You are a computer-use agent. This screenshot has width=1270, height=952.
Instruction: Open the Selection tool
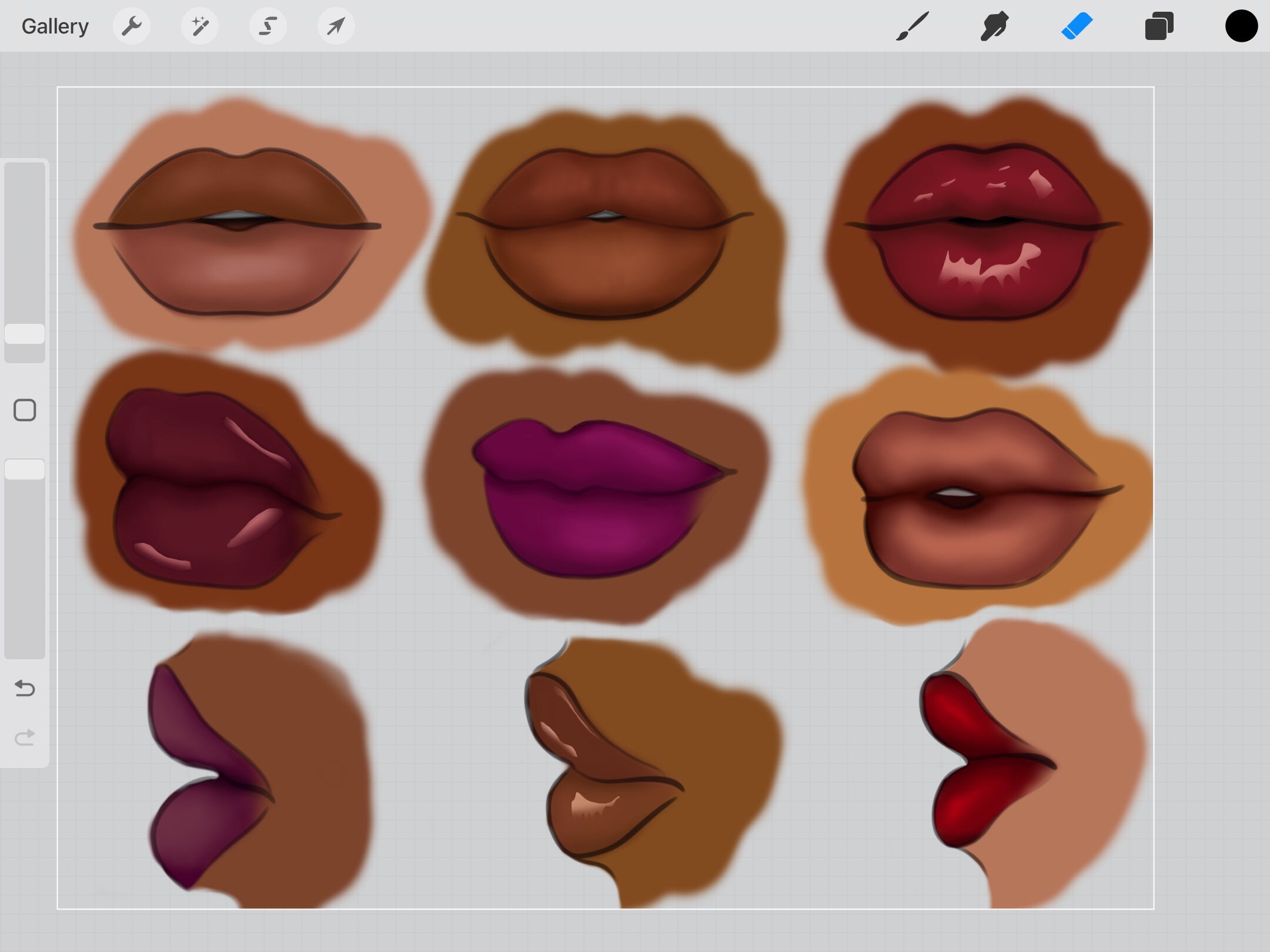pos(268,25)
